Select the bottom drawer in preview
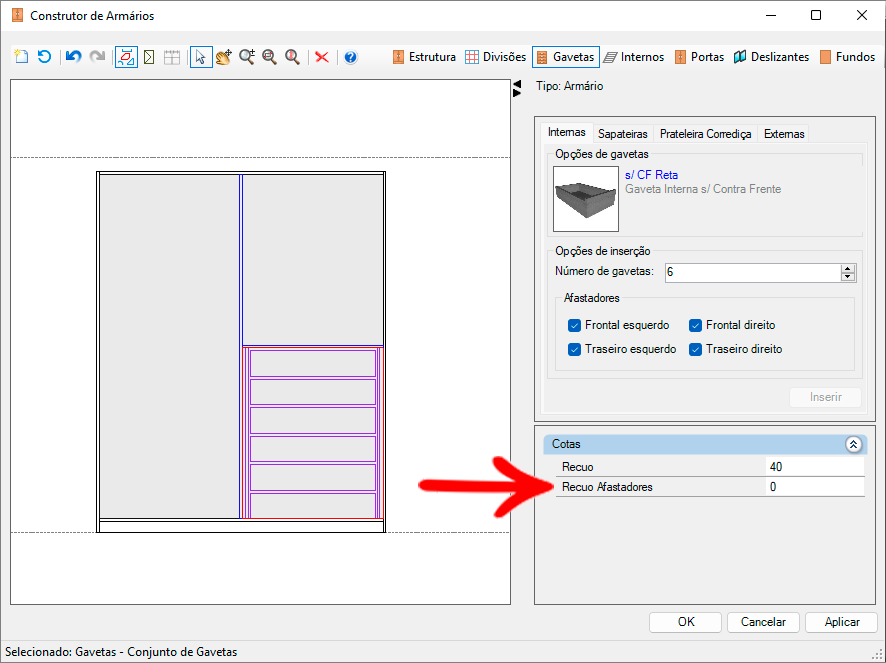This screenshot has width=886, height=663. point(312,505)
